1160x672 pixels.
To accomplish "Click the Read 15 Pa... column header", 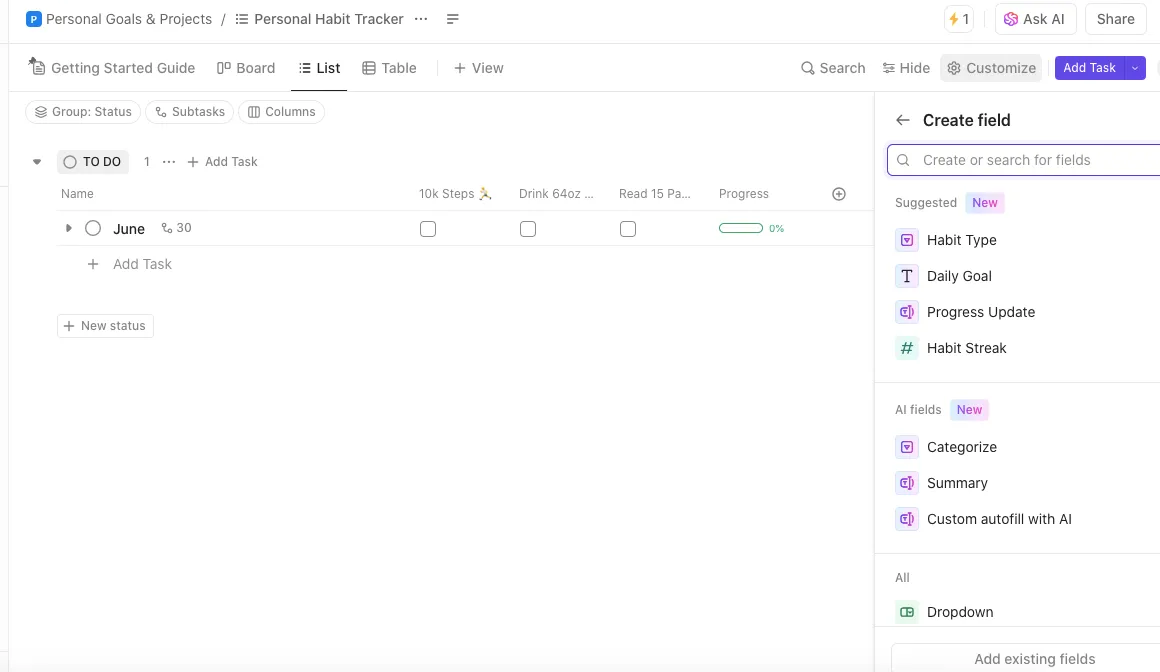I will 655,194.
